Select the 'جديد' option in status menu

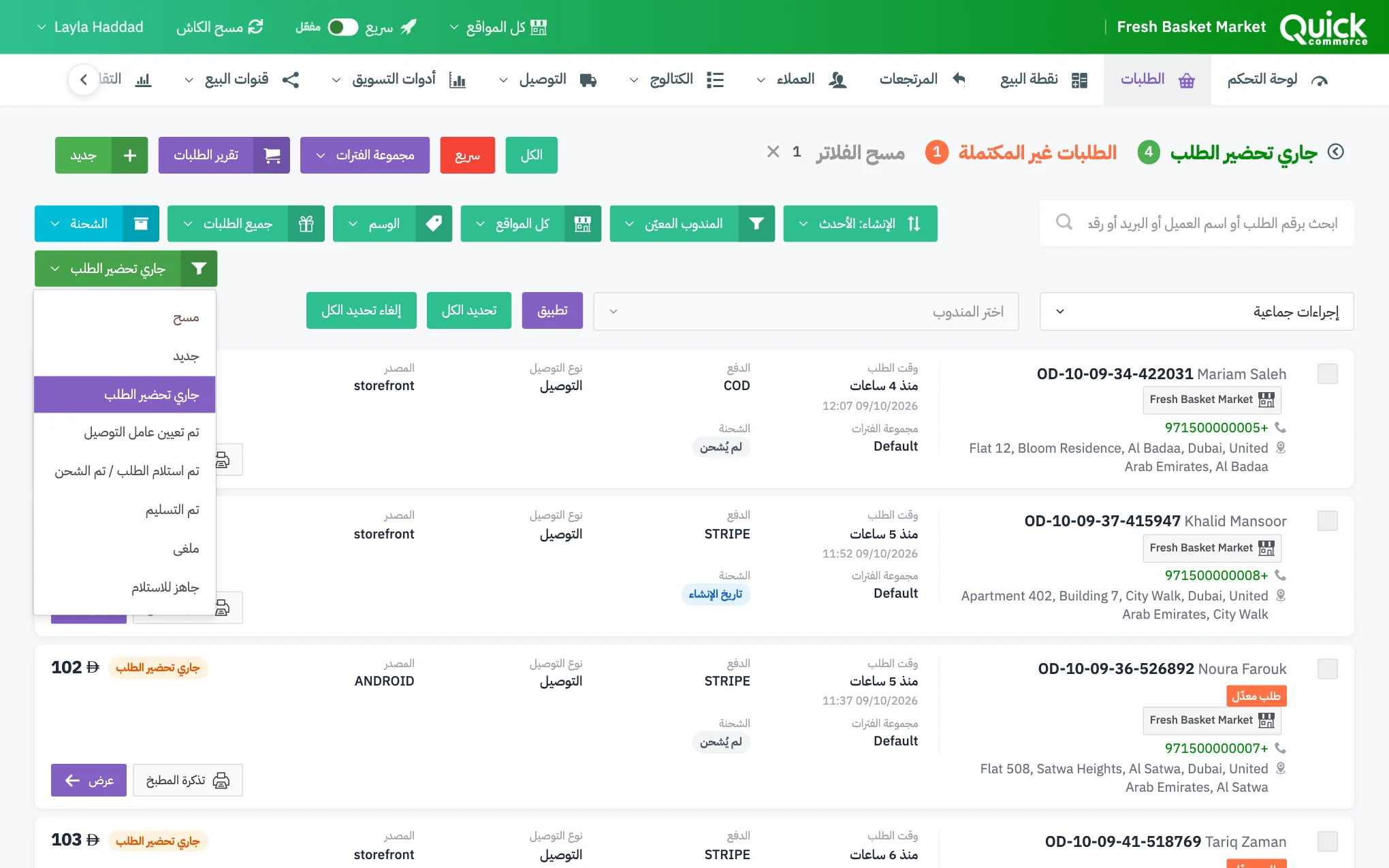click(125, 356)
